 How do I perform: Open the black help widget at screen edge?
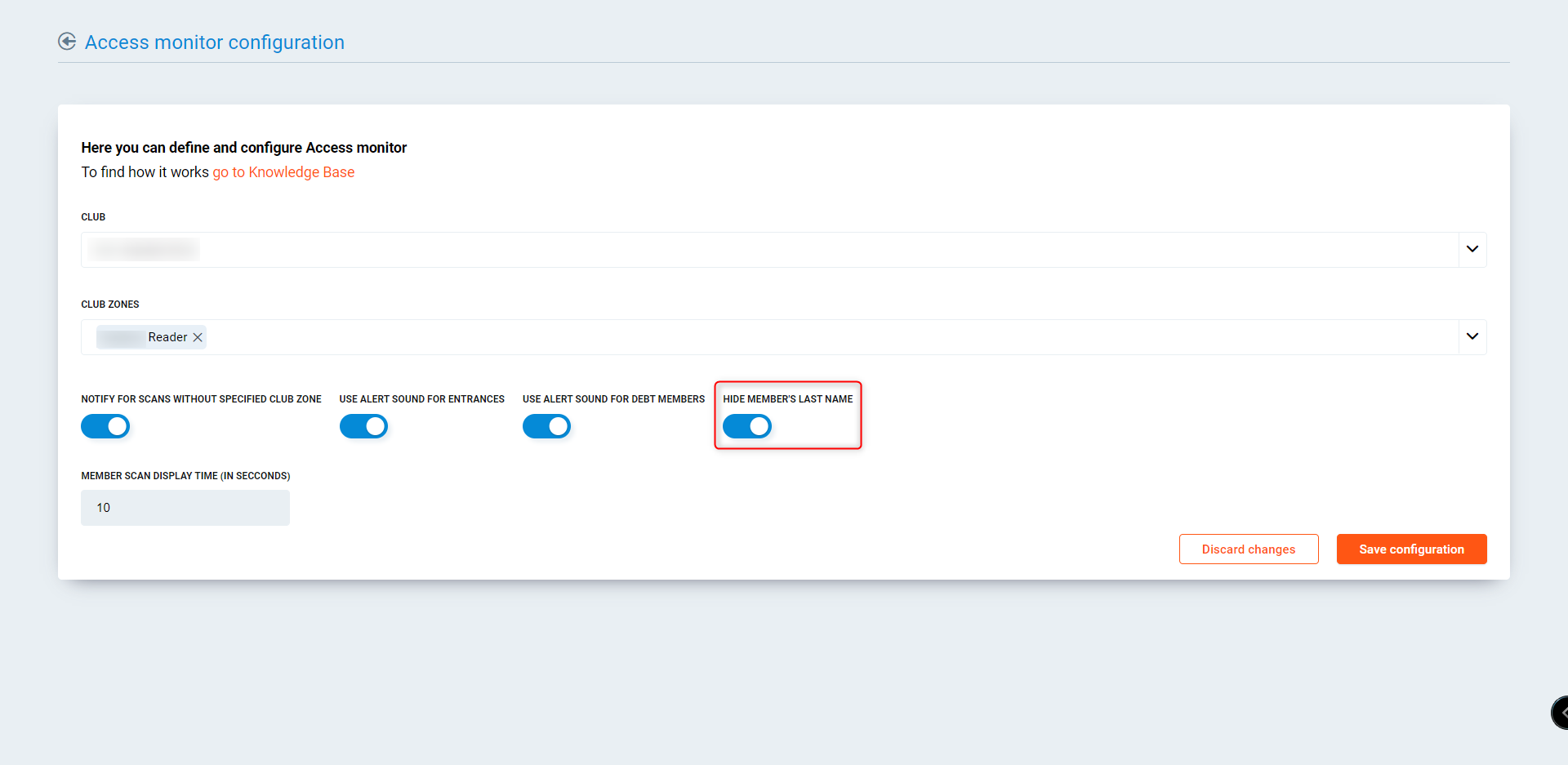(x=1559, y=712)
